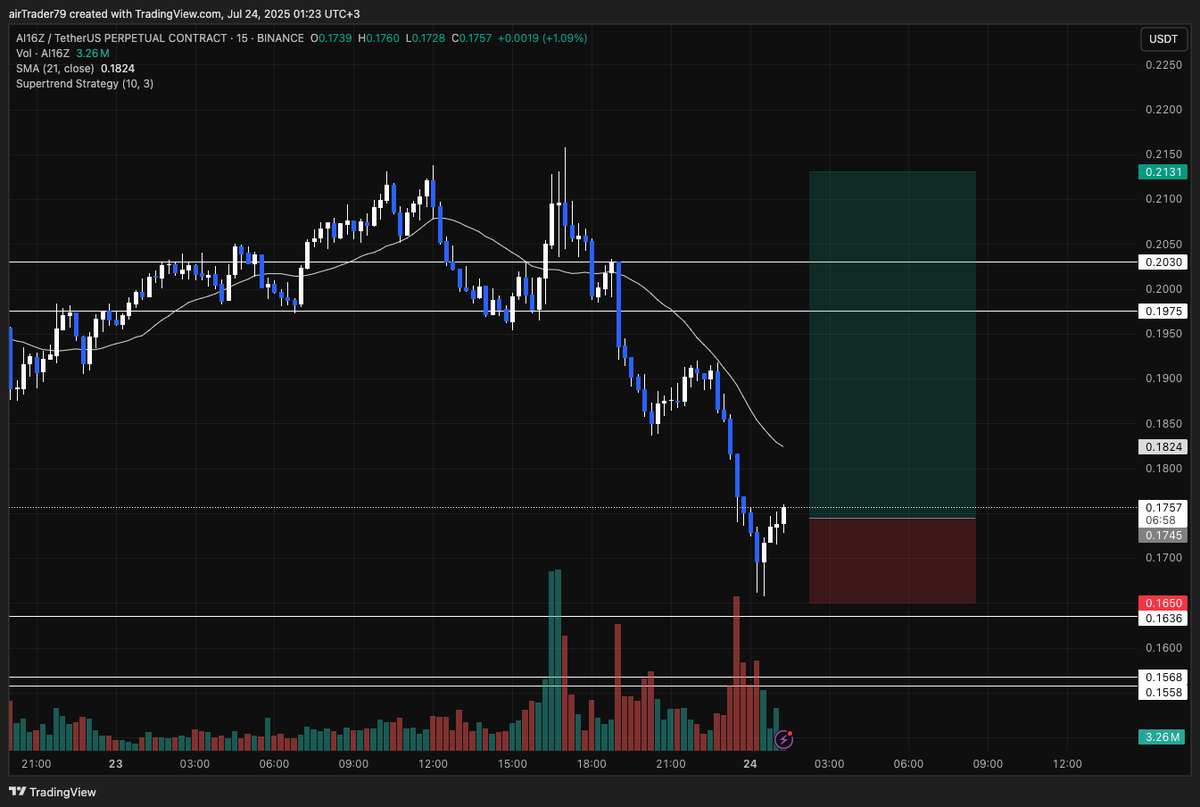Click the purple lightning bolt icon
The image size is (1200, 807).
786,740
